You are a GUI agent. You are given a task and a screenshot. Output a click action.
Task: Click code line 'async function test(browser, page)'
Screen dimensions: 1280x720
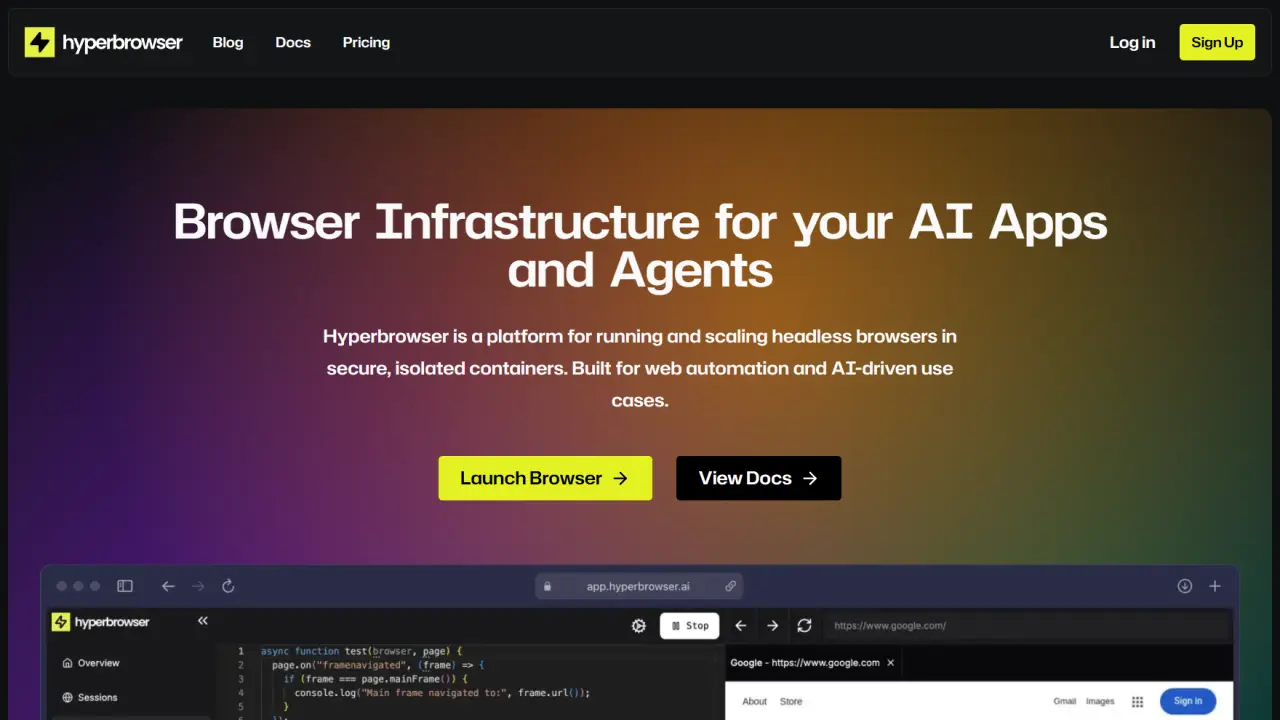(x=361, y=651)
